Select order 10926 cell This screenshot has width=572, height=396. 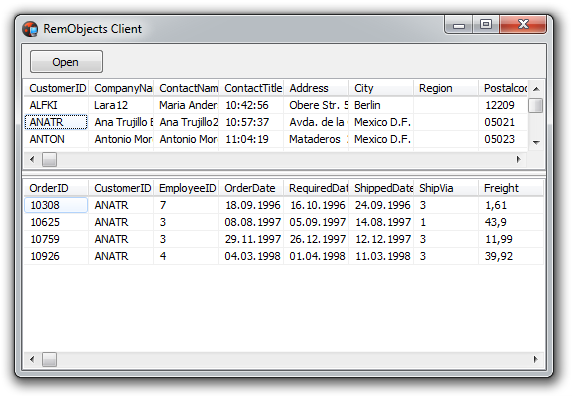(56, 256)
